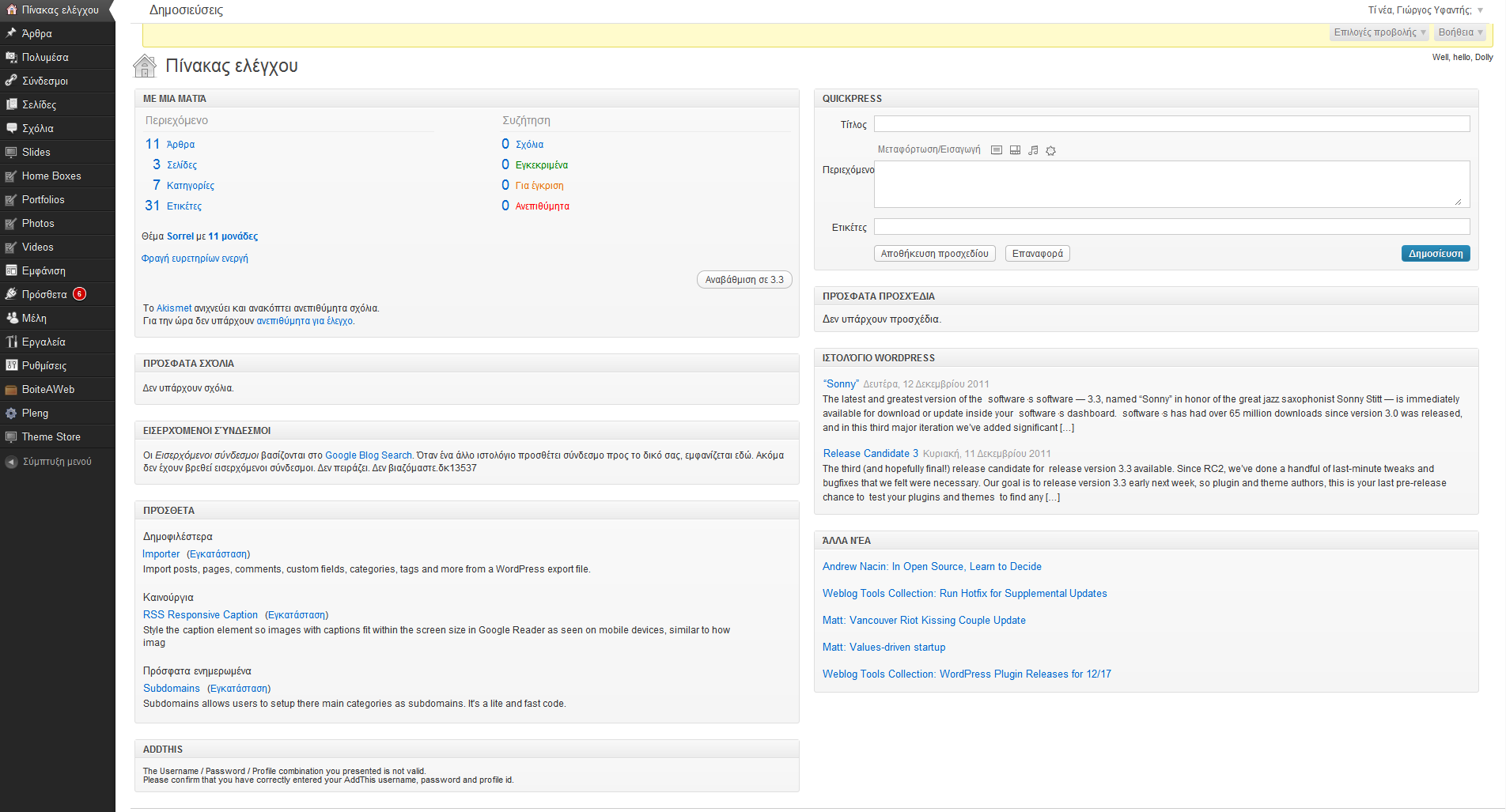Click the Add Audio music note icon
The height and width of the screenshot is (812, 1506).
tap(1033, 150)
